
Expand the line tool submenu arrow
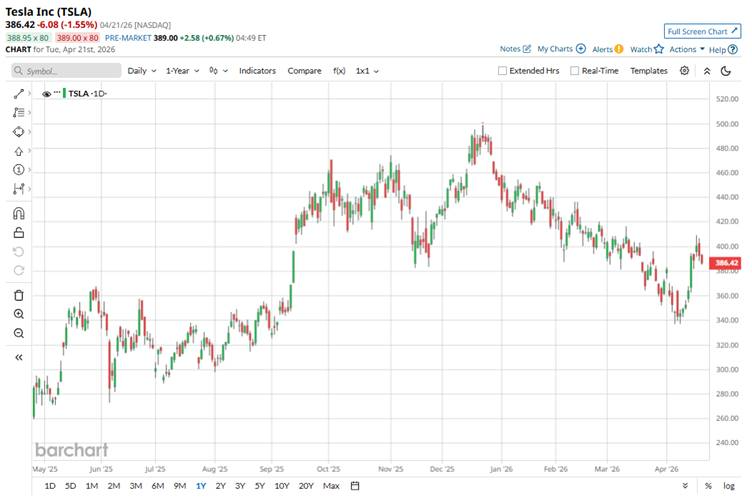(30, 94)
